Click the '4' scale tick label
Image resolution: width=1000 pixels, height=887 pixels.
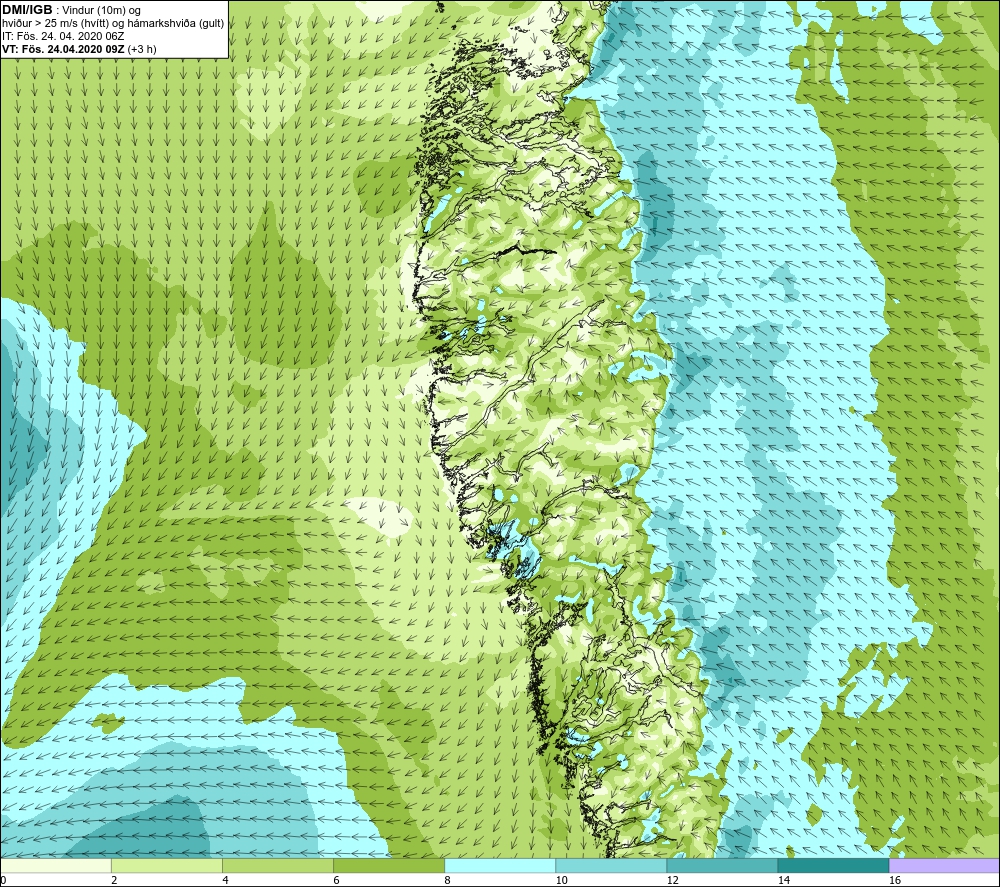(x=225, y=880)
